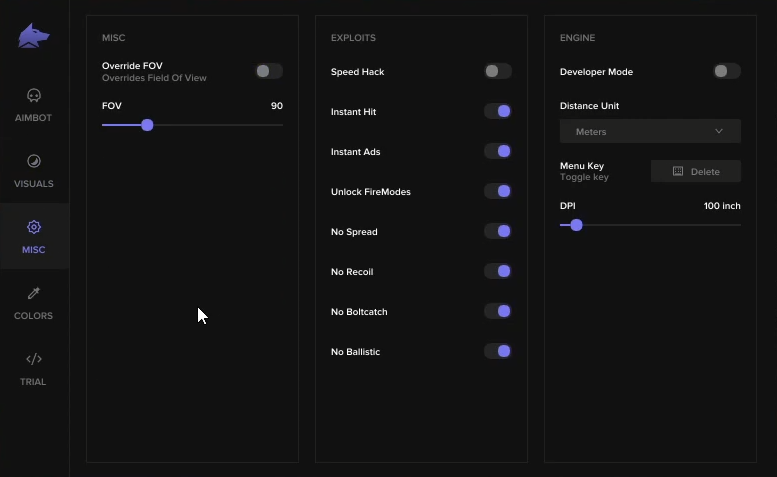Open the Trial code brackets icon
This screenshot has height=477, width=777.
[x=33, y=359]
